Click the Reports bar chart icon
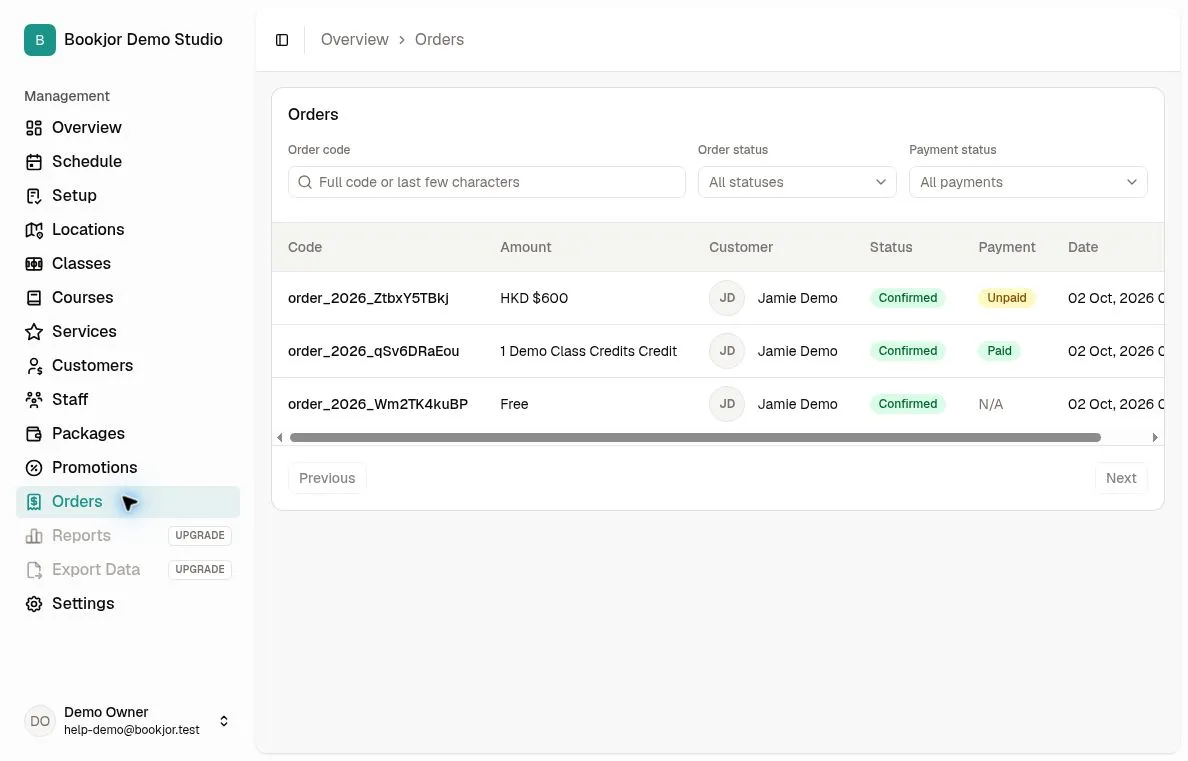The width and height of the screenshot is (1188, 761). coord(34,536)
